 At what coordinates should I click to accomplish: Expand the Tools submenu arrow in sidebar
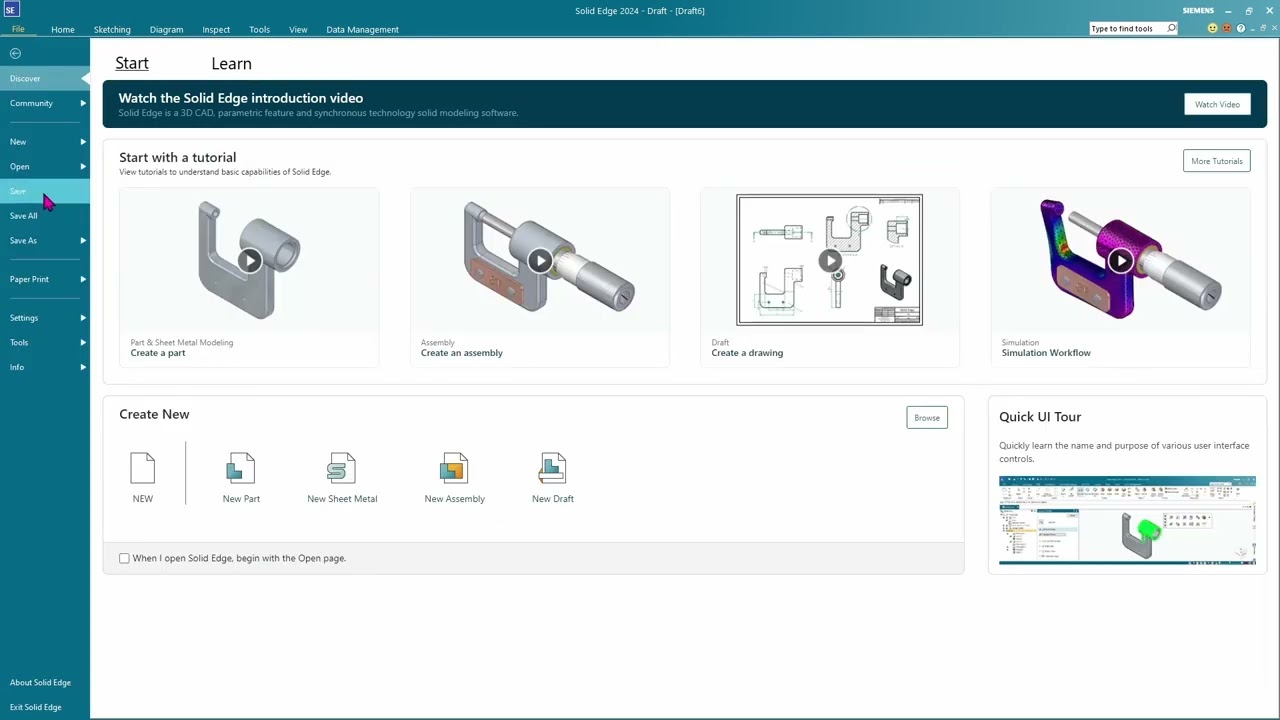point(83,343)
